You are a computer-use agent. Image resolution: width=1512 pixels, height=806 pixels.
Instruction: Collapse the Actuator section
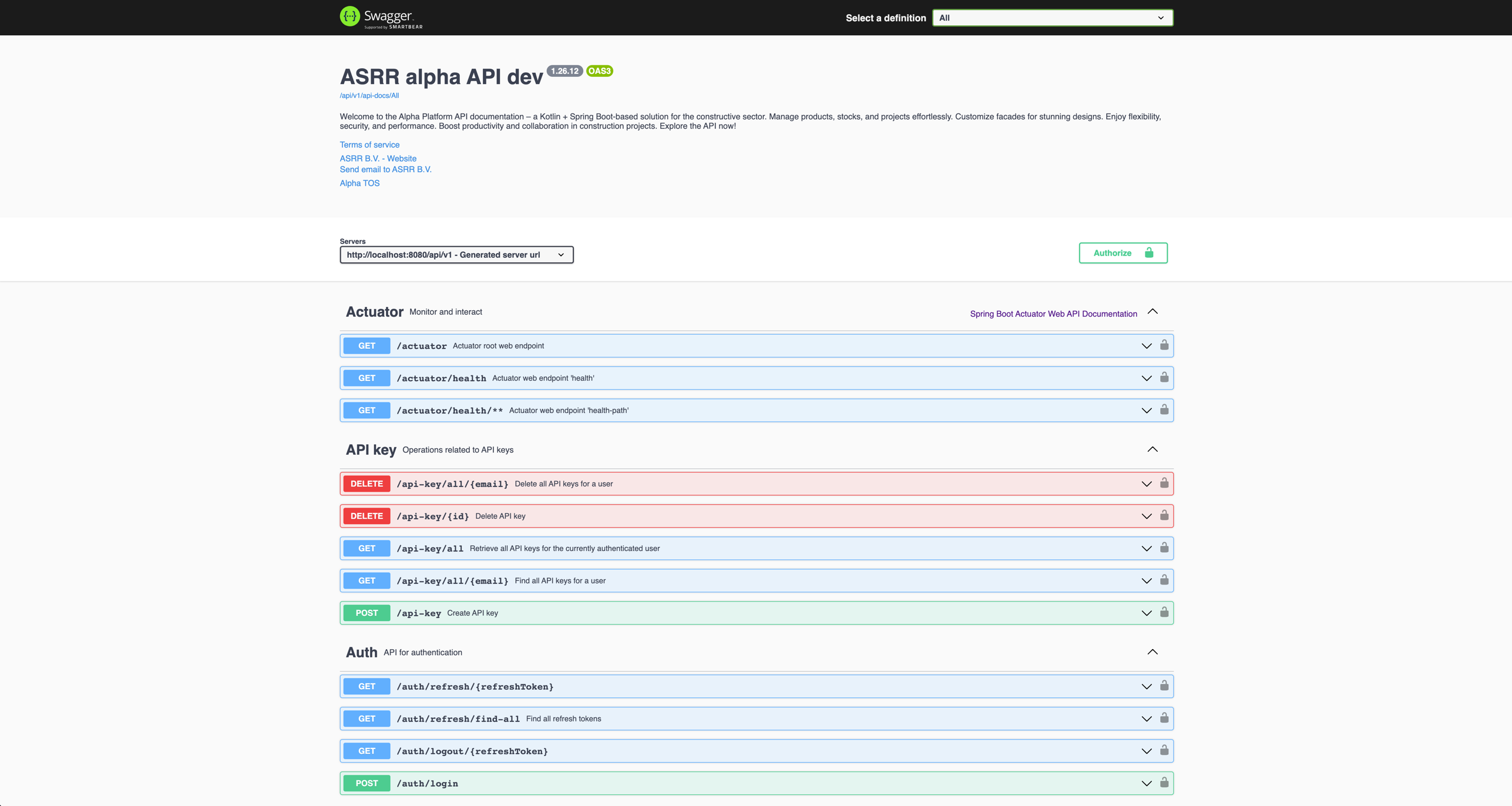(1152, 312)
